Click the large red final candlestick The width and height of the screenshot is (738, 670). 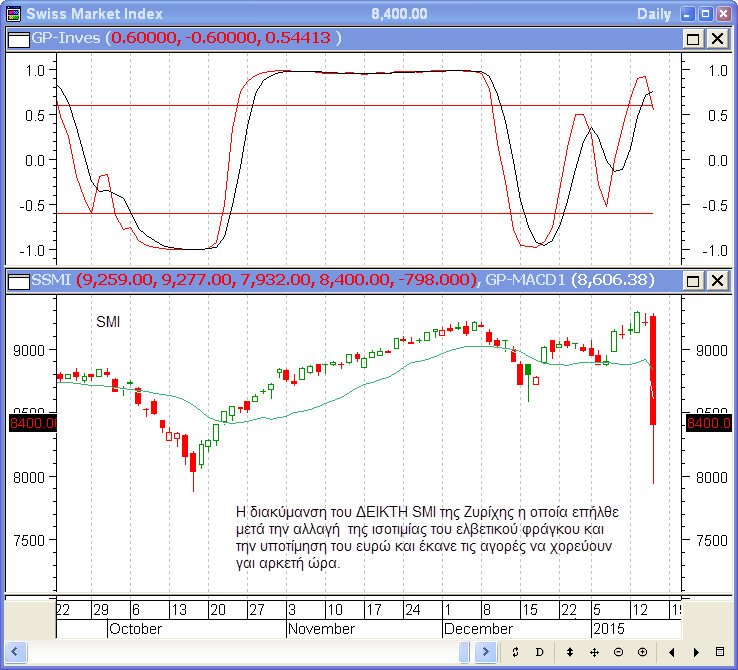tap(653, 370)
